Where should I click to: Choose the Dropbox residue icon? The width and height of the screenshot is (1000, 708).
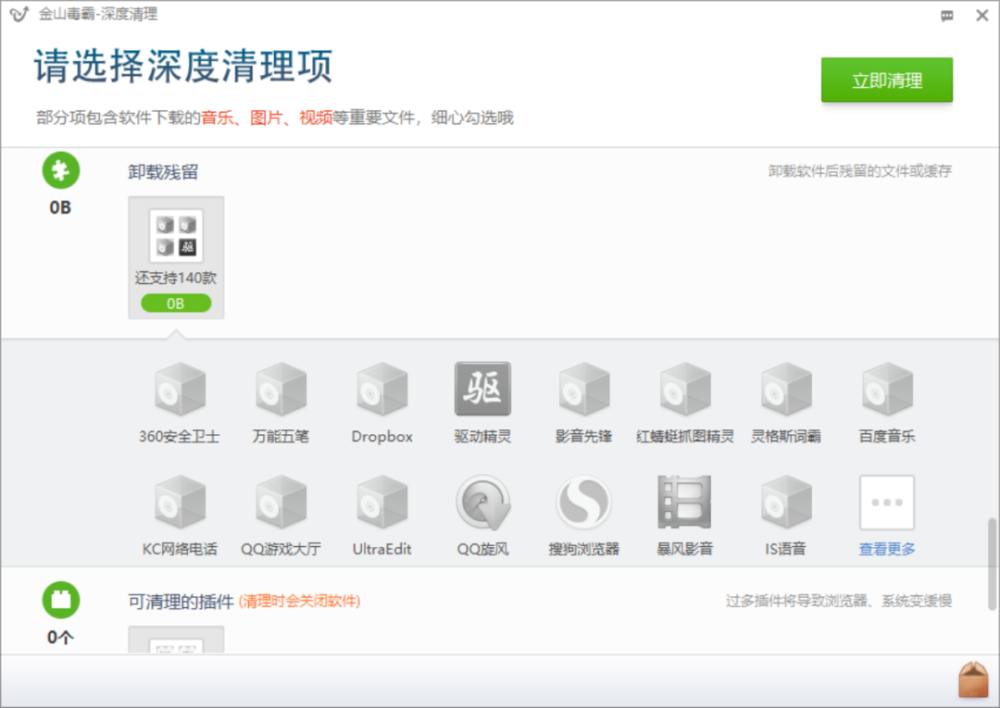pos(382,389)
